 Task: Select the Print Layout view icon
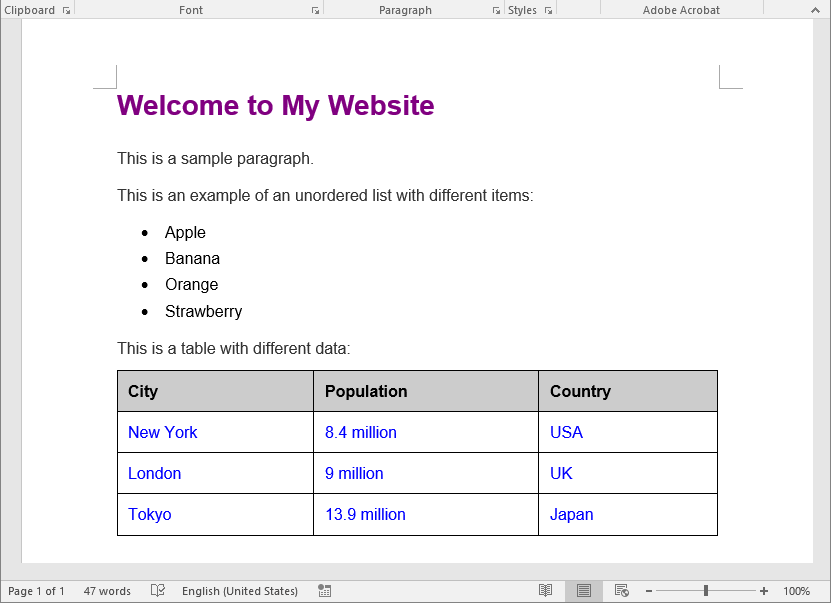(x=584, y=591)
